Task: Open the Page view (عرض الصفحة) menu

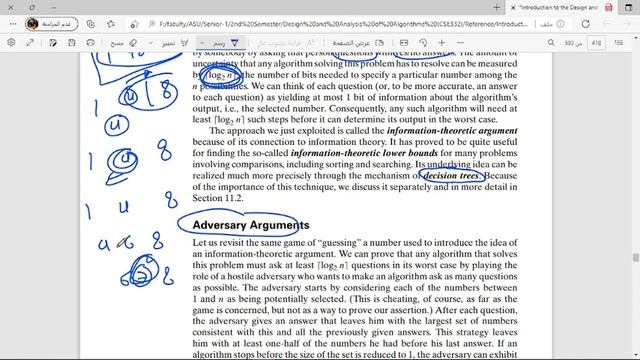Action: (358, 43)
